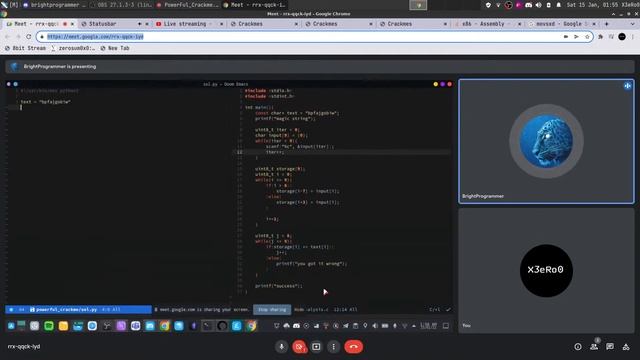The height and width of the screenshot is (360, 640).
Task: Mute the microphone in Meet
Action: click(x=281, y=347)
